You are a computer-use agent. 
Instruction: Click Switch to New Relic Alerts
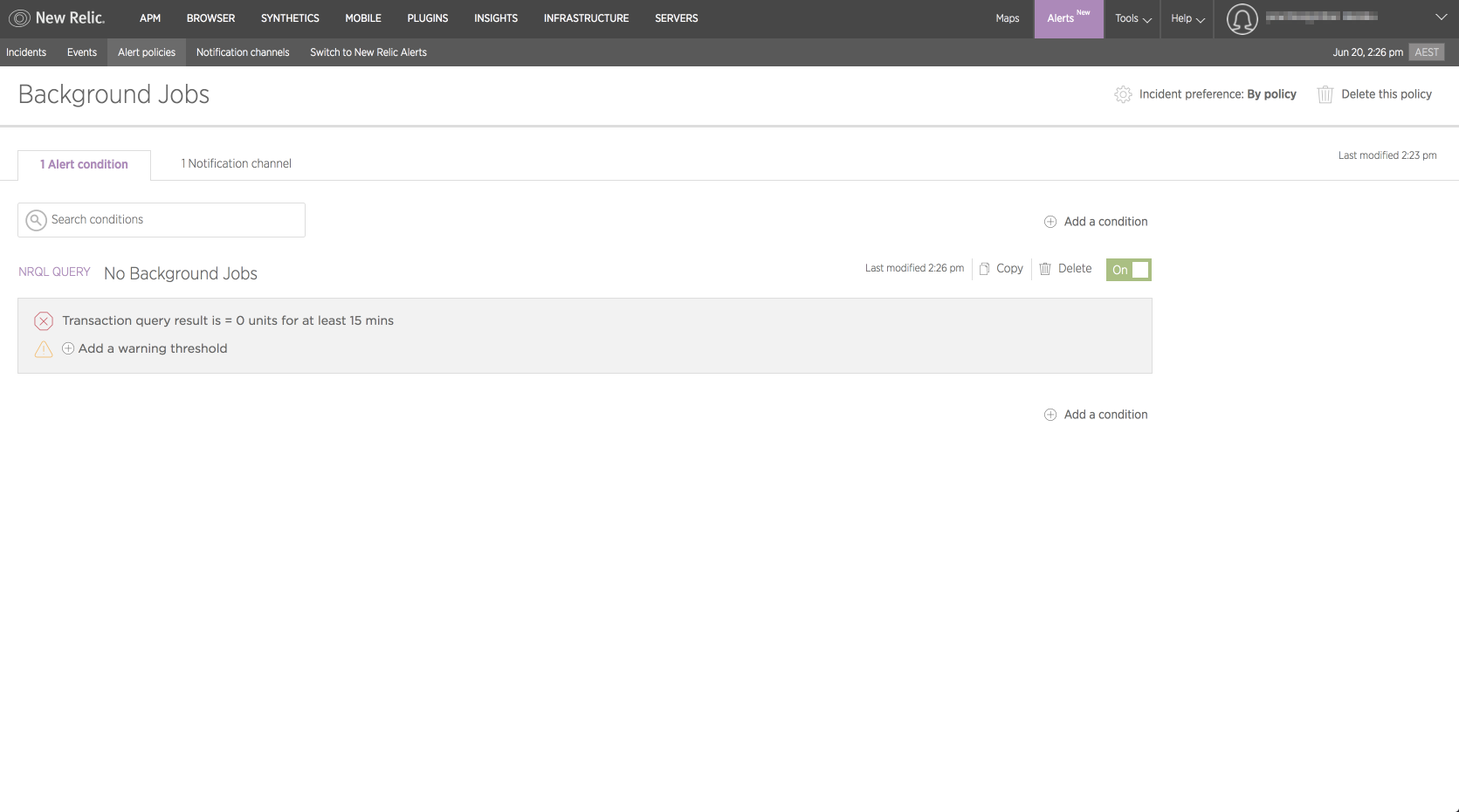point(368,52)
